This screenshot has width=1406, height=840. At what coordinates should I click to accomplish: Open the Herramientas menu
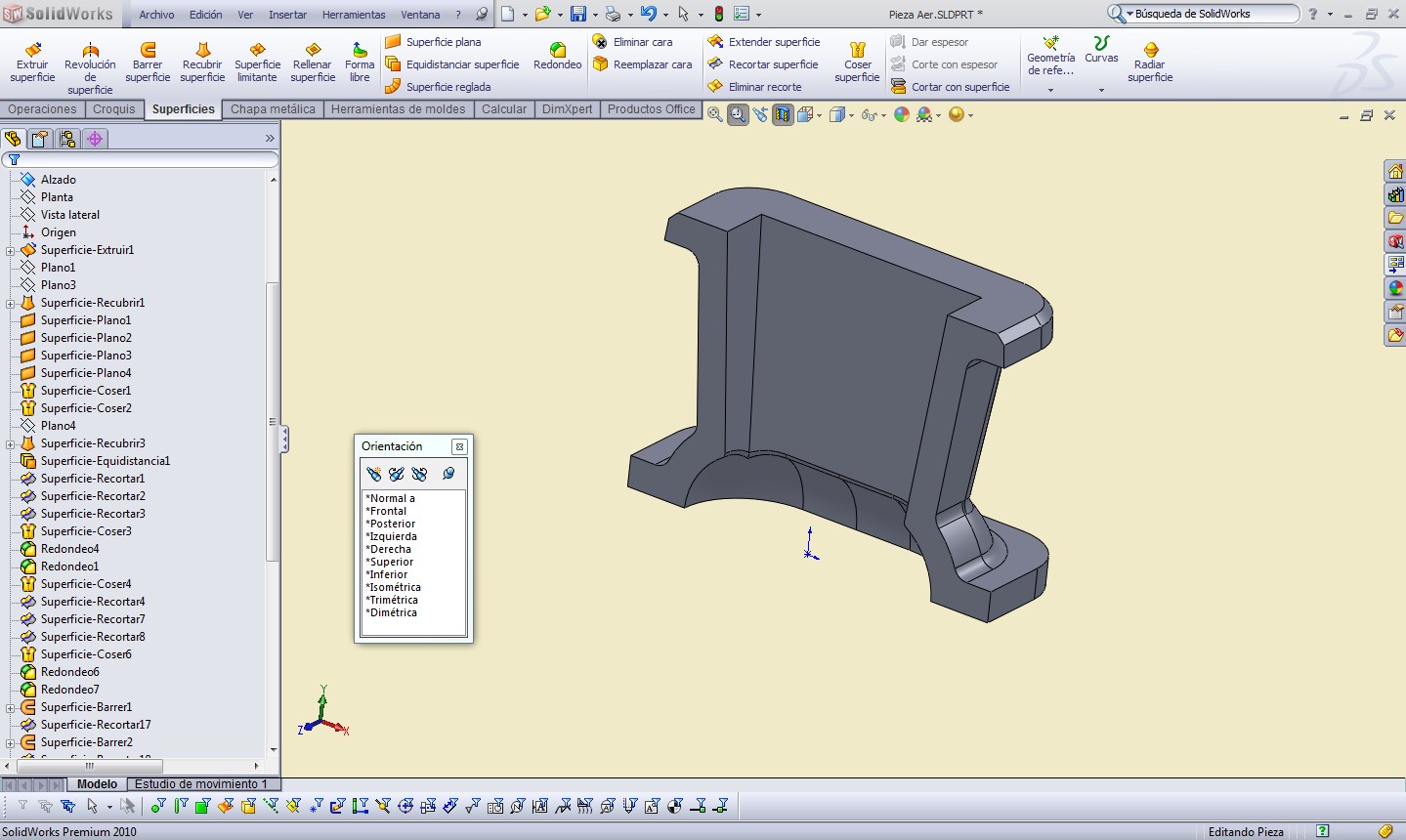point(354,15)
